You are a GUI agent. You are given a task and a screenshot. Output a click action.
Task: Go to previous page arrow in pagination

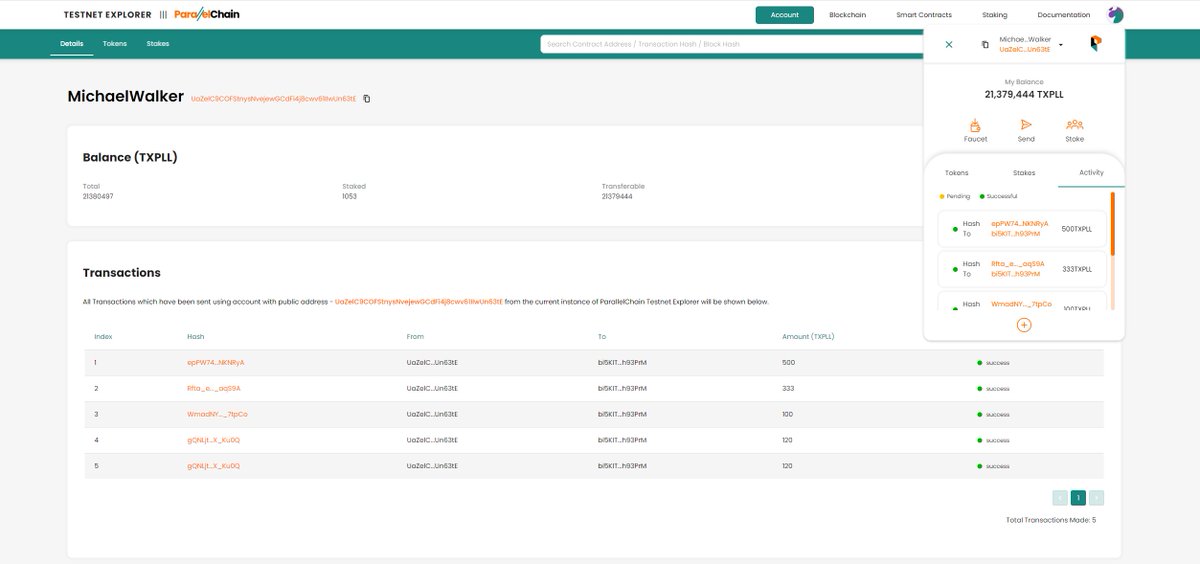[1060, 497]
